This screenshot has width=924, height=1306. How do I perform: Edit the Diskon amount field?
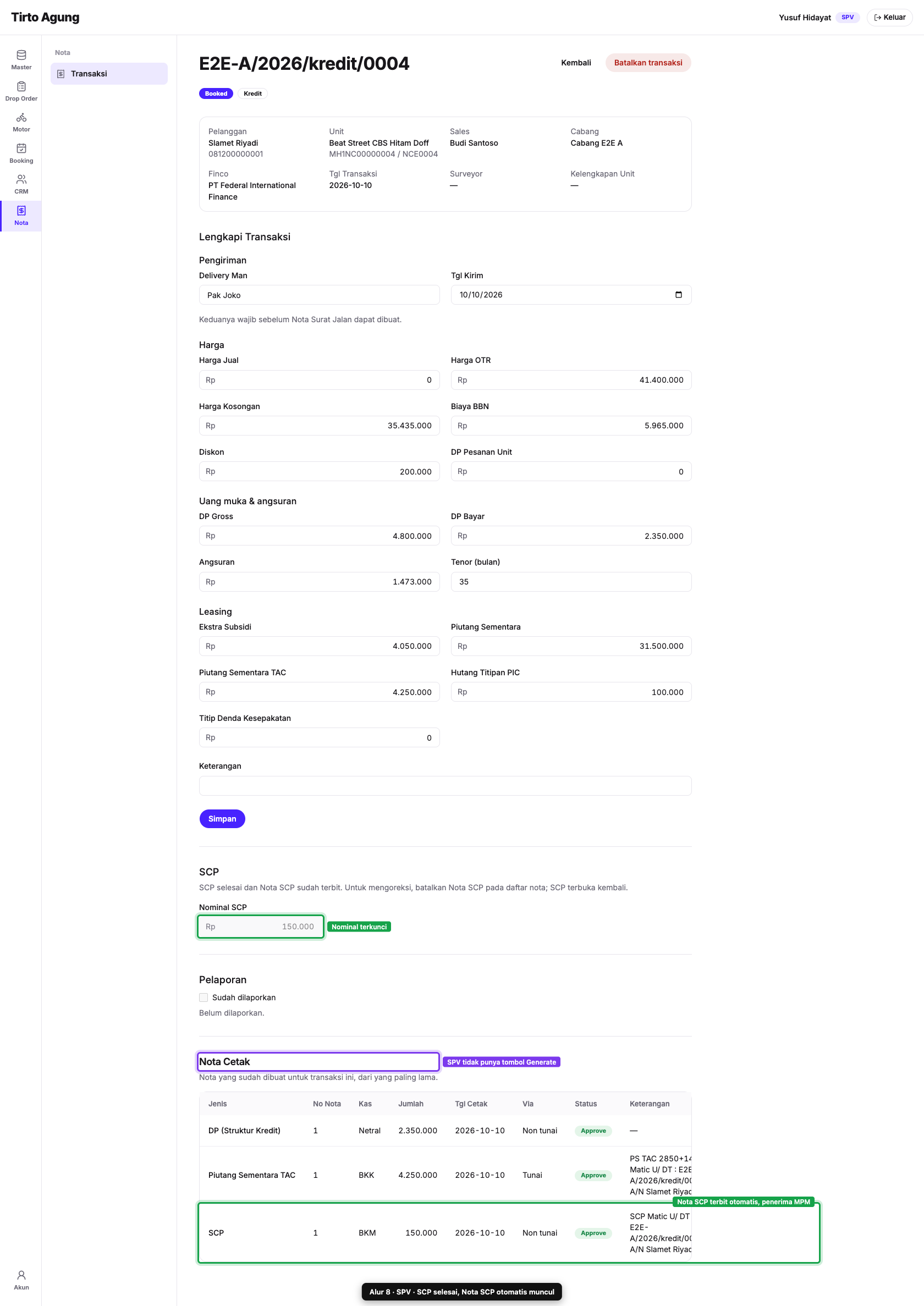pyautogui.click(x=319, y=471)
